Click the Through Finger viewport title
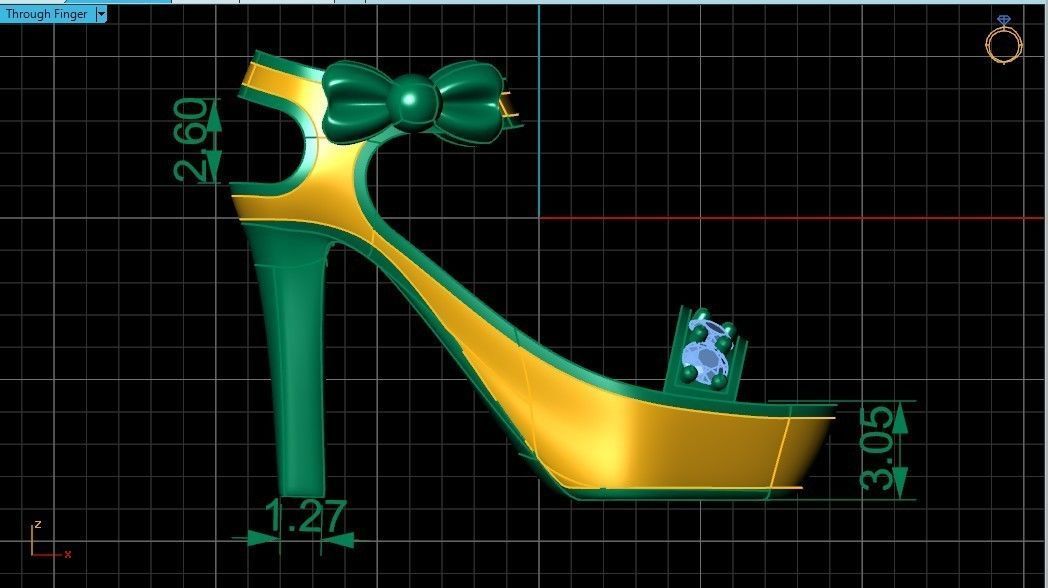Image resolution: width=1048 pixels, height=588 pixels. pyautogui.click(x=46, y=14)
